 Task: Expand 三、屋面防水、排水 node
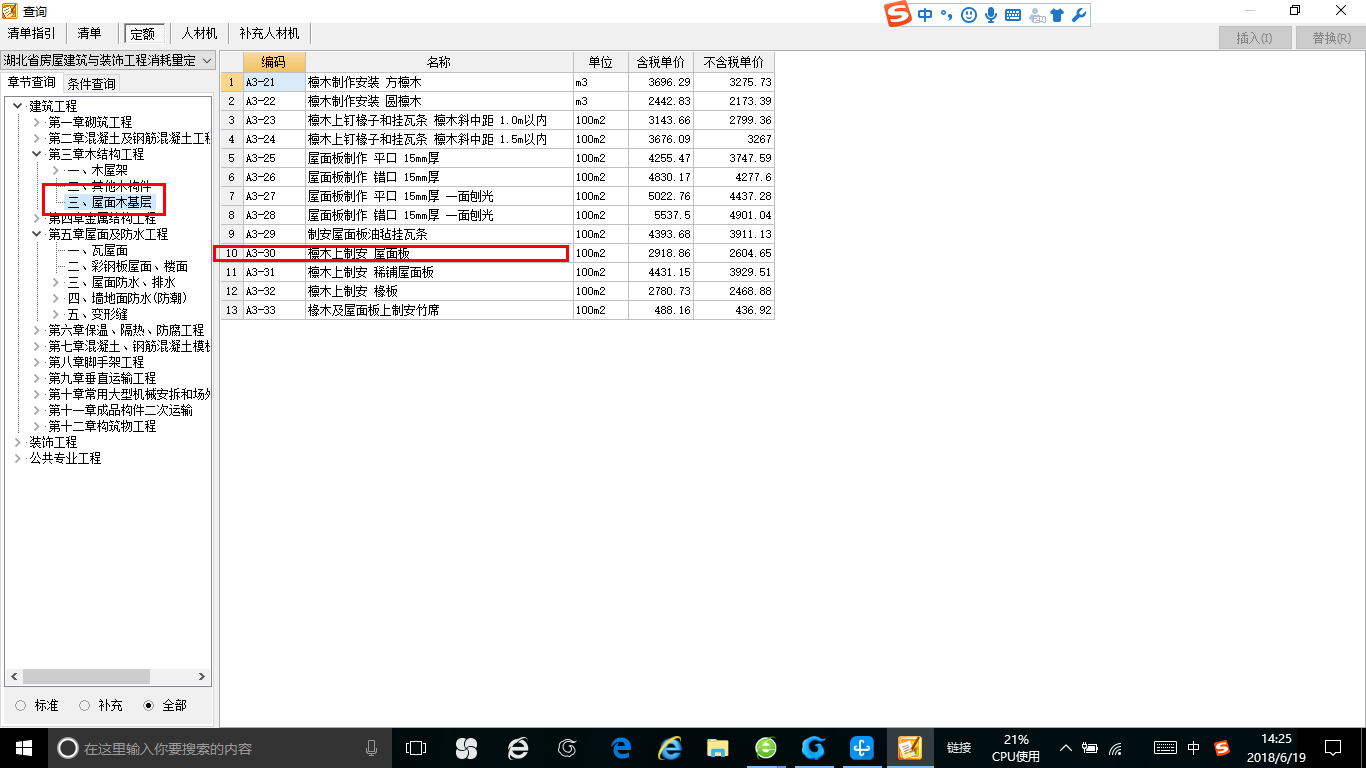pyautogui.click(x=56, y=282)
